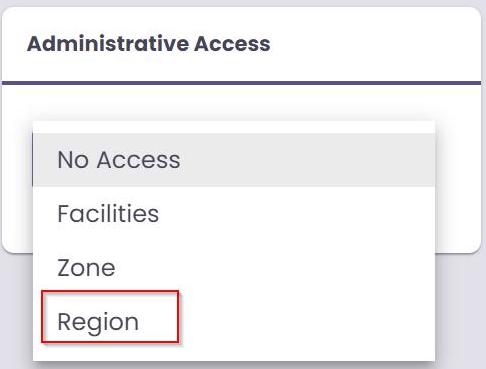486x369 pixels.
Task: Click the Region text label
Action: (98, 323)
